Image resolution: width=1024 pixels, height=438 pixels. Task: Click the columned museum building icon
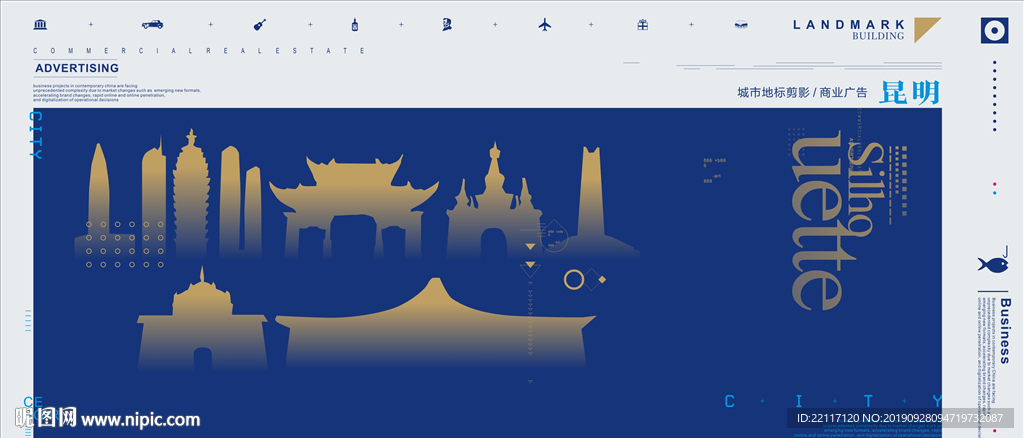coord(40,25)
